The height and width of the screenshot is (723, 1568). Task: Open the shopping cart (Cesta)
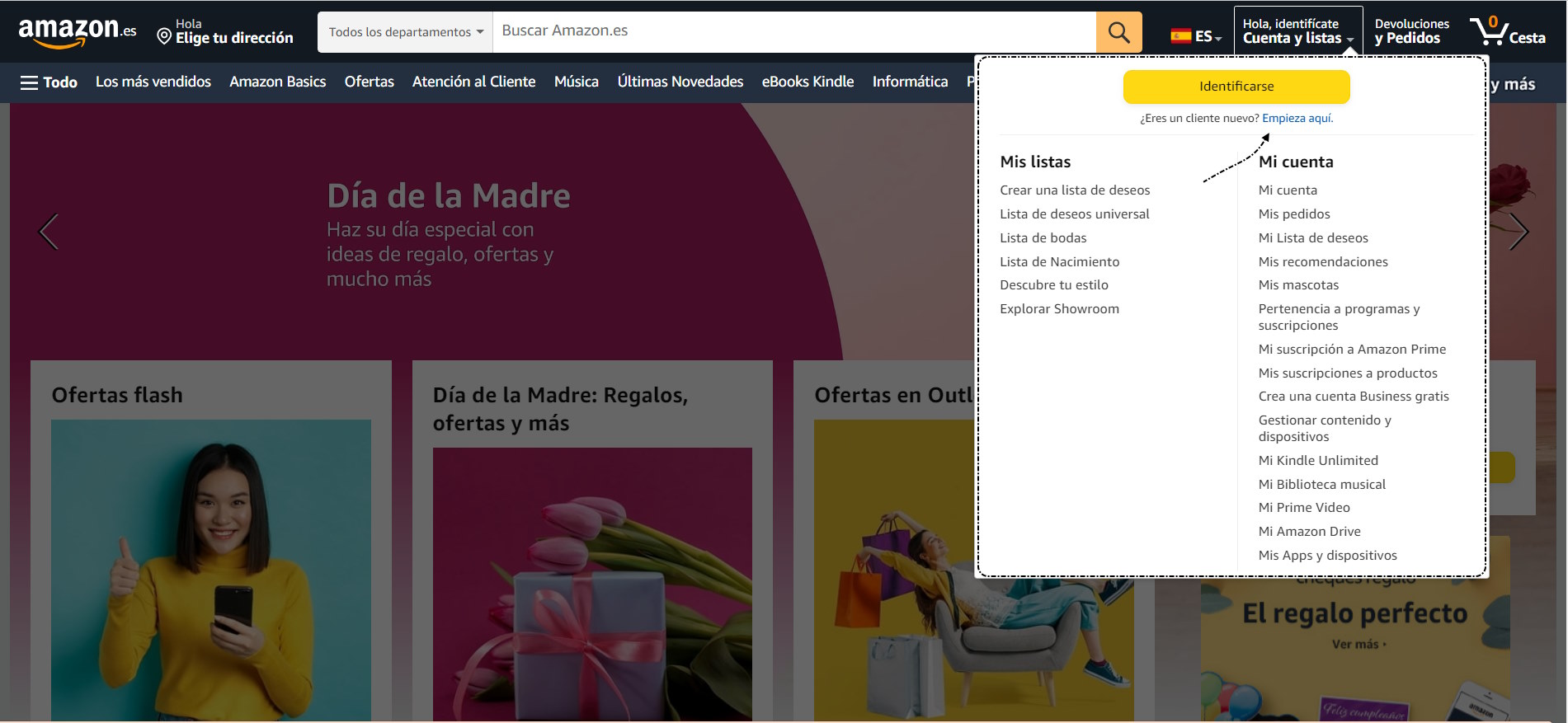1508,31
